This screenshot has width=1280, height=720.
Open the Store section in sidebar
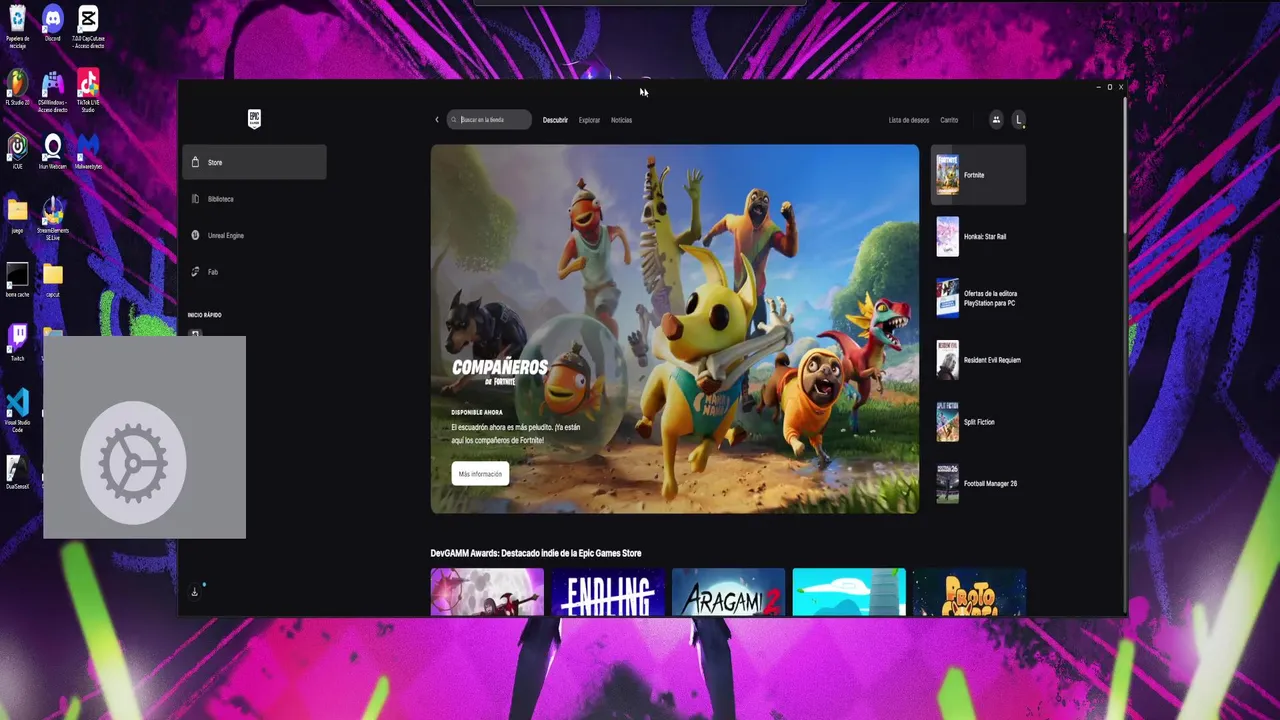pyautogui.click(x=254, y=162)
